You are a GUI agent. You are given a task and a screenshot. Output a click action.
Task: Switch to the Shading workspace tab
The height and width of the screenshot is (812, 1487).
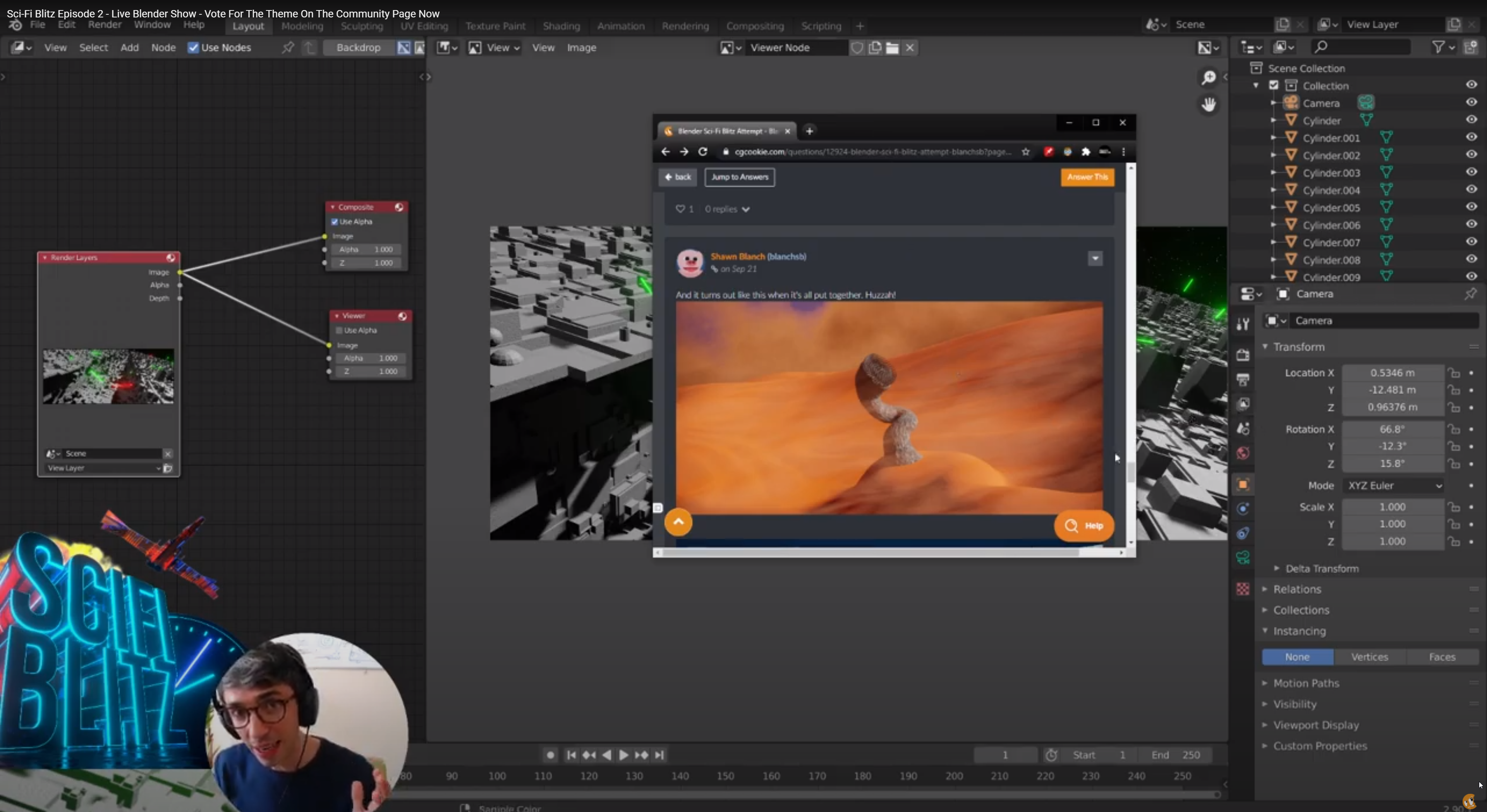pos(560,26)
